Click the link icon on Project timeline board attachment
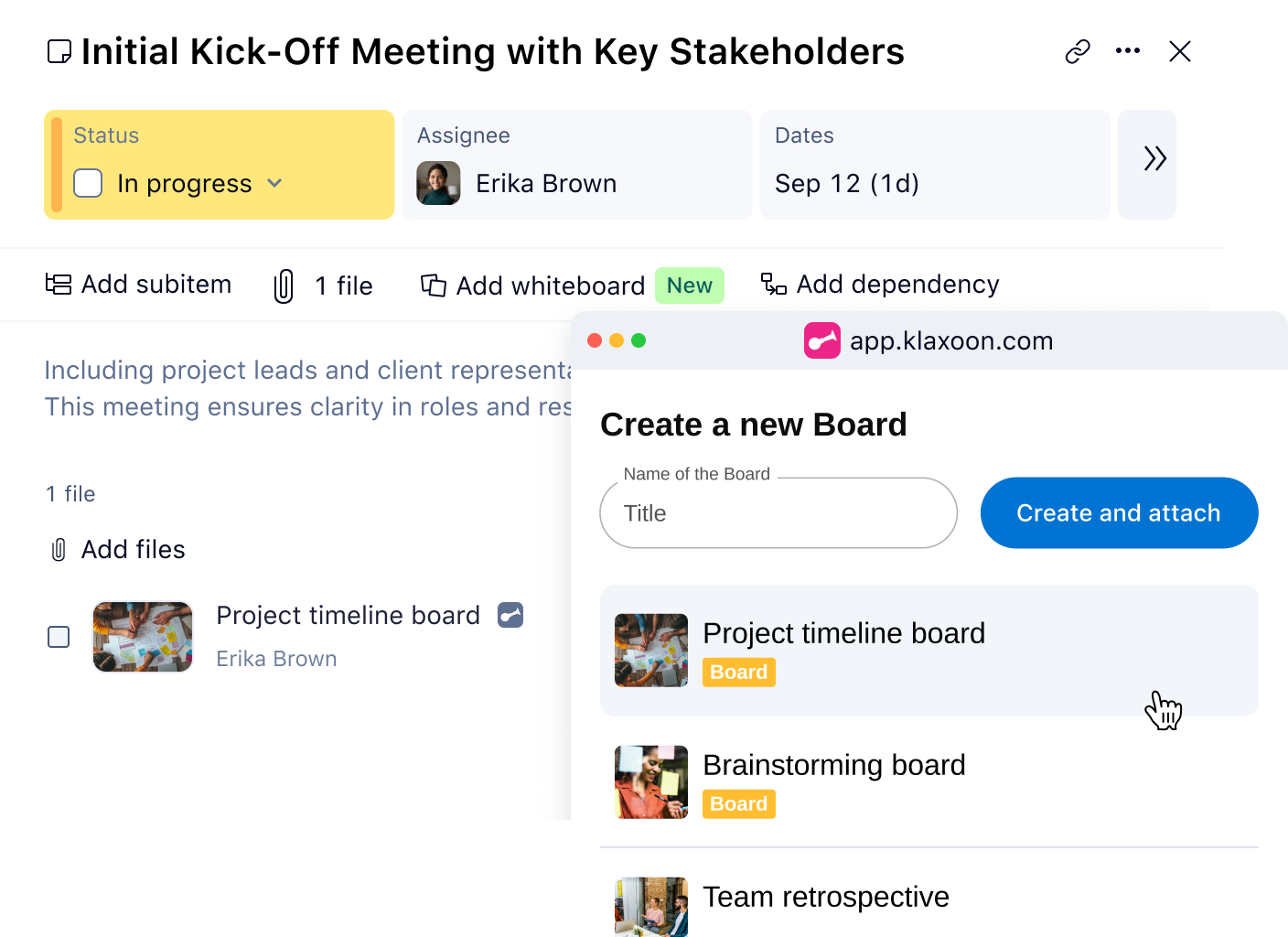1288x937 pixels. click(x=510, y=616)
